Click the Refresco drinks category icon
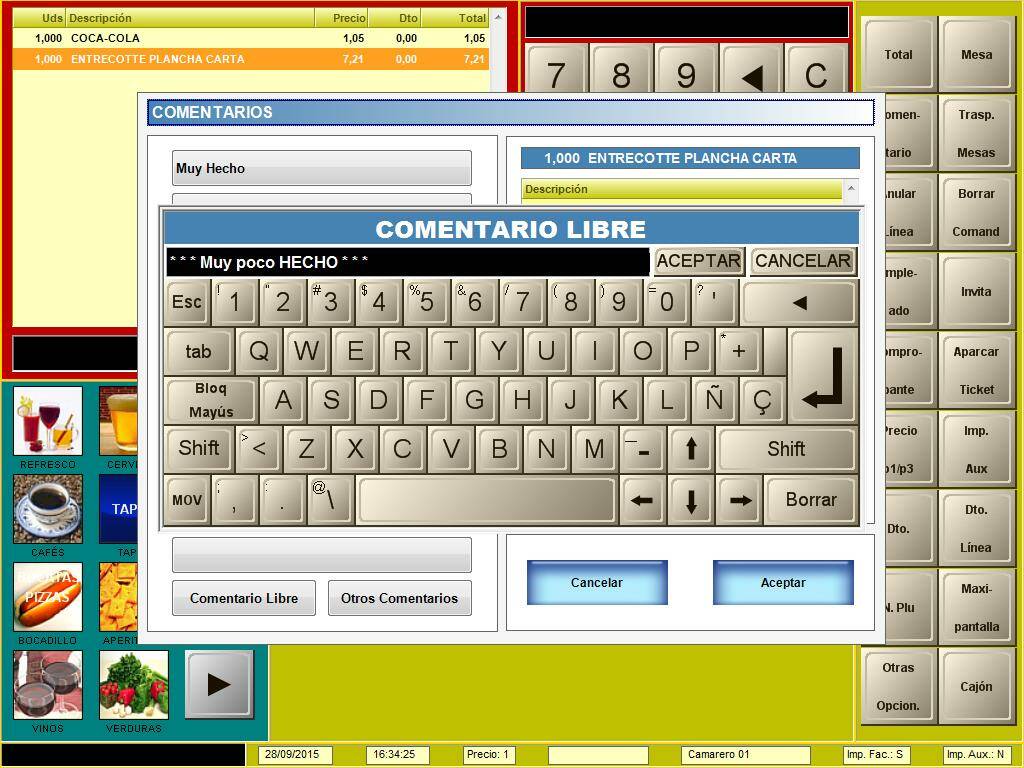Viewport: 1024px width, 768px height. tap(48, 421)
